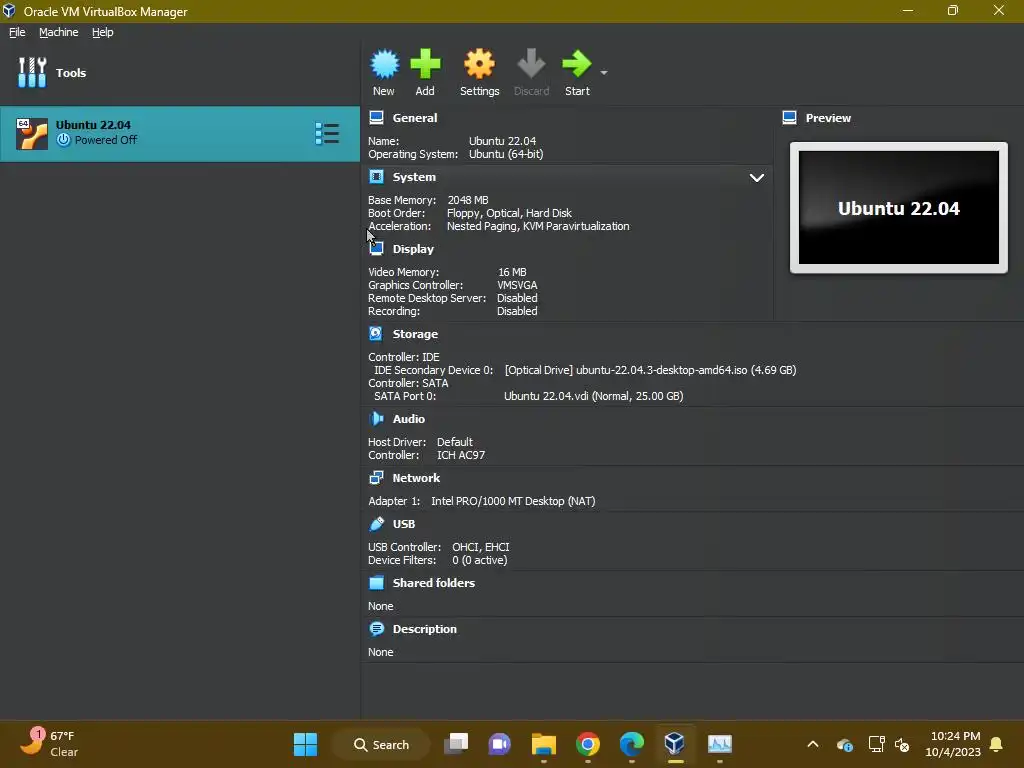Open the notifications bell icon
1024x768 pixels.
pos(997,744)
